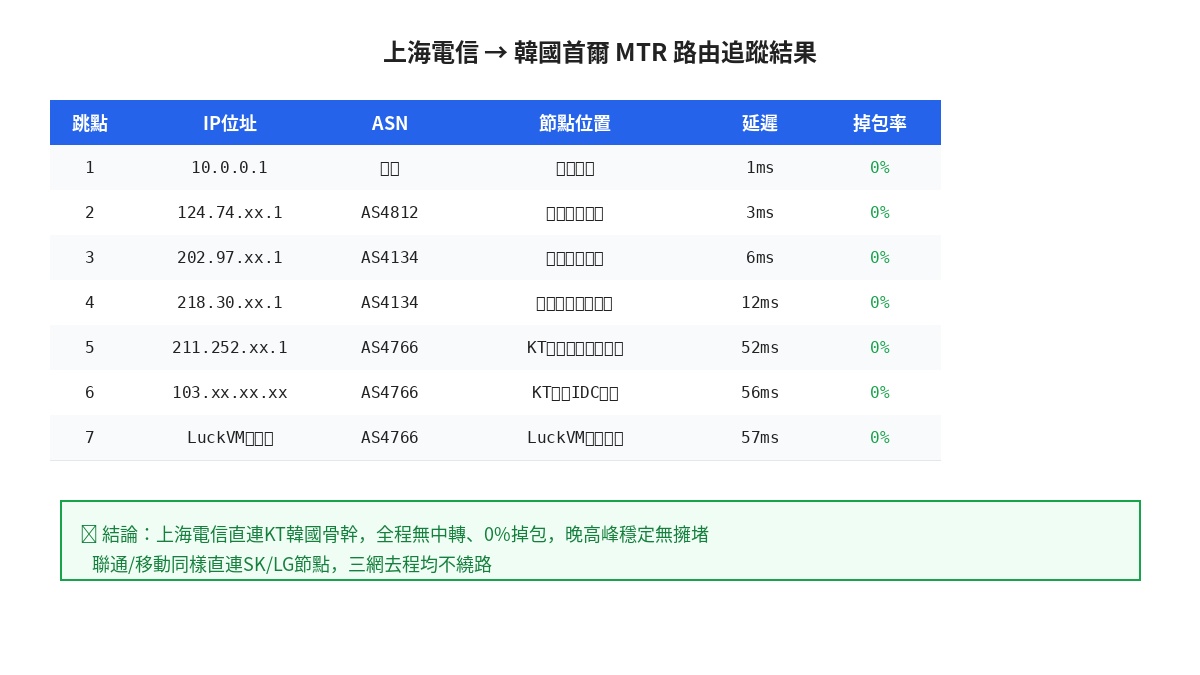This screenshot has height=675, width=1200.
Task: Click the 52ms latency value
Action: (760, 348)
